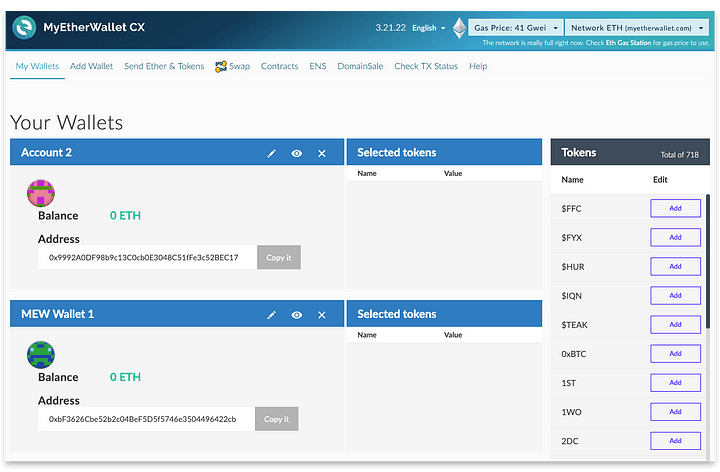Edit MEW Wallet 1 name with pencil icon
Image resolution: width=720 pixels, height=472 pixels.
(x=271, y=315)
